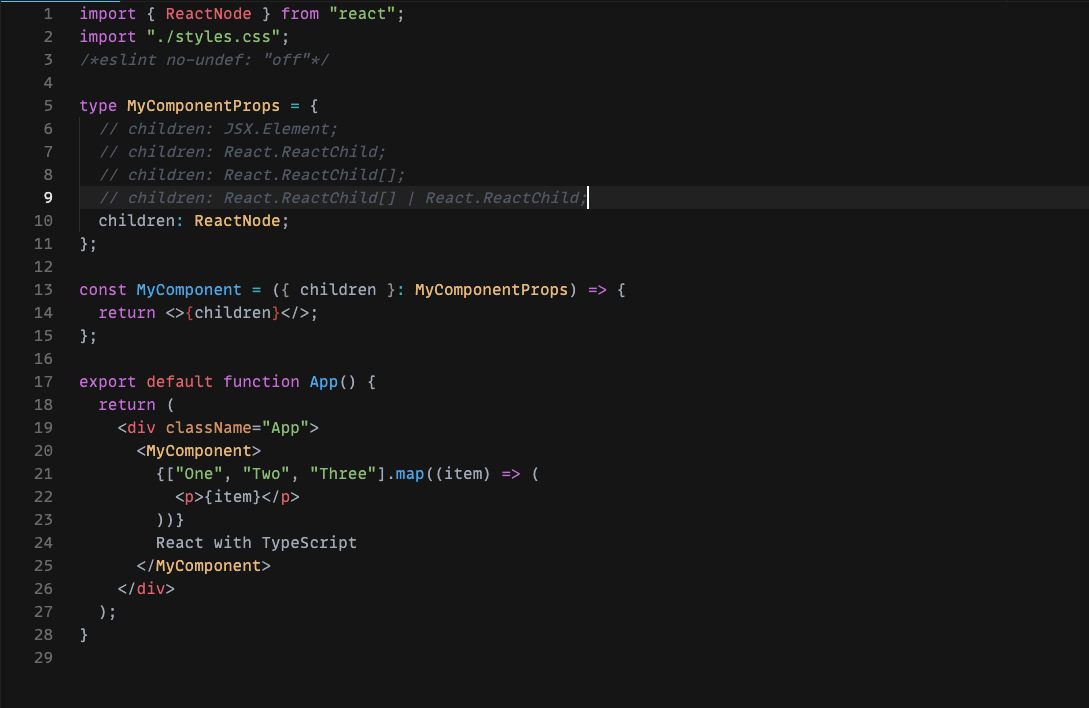Click the string "Two" on line 21

coord(265,473)
